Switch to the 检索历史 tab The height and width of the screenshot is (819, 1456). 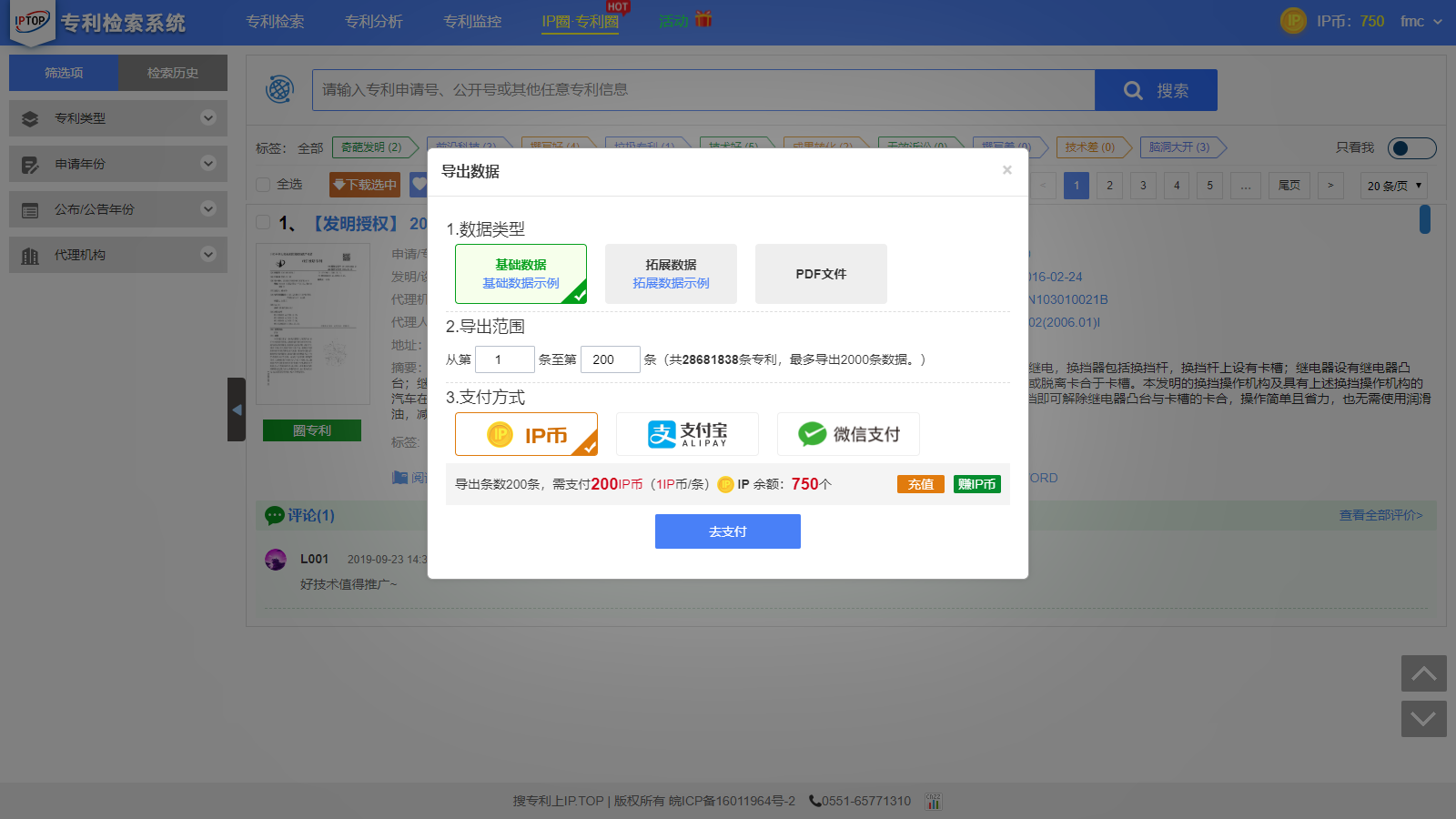pos(173,73)
